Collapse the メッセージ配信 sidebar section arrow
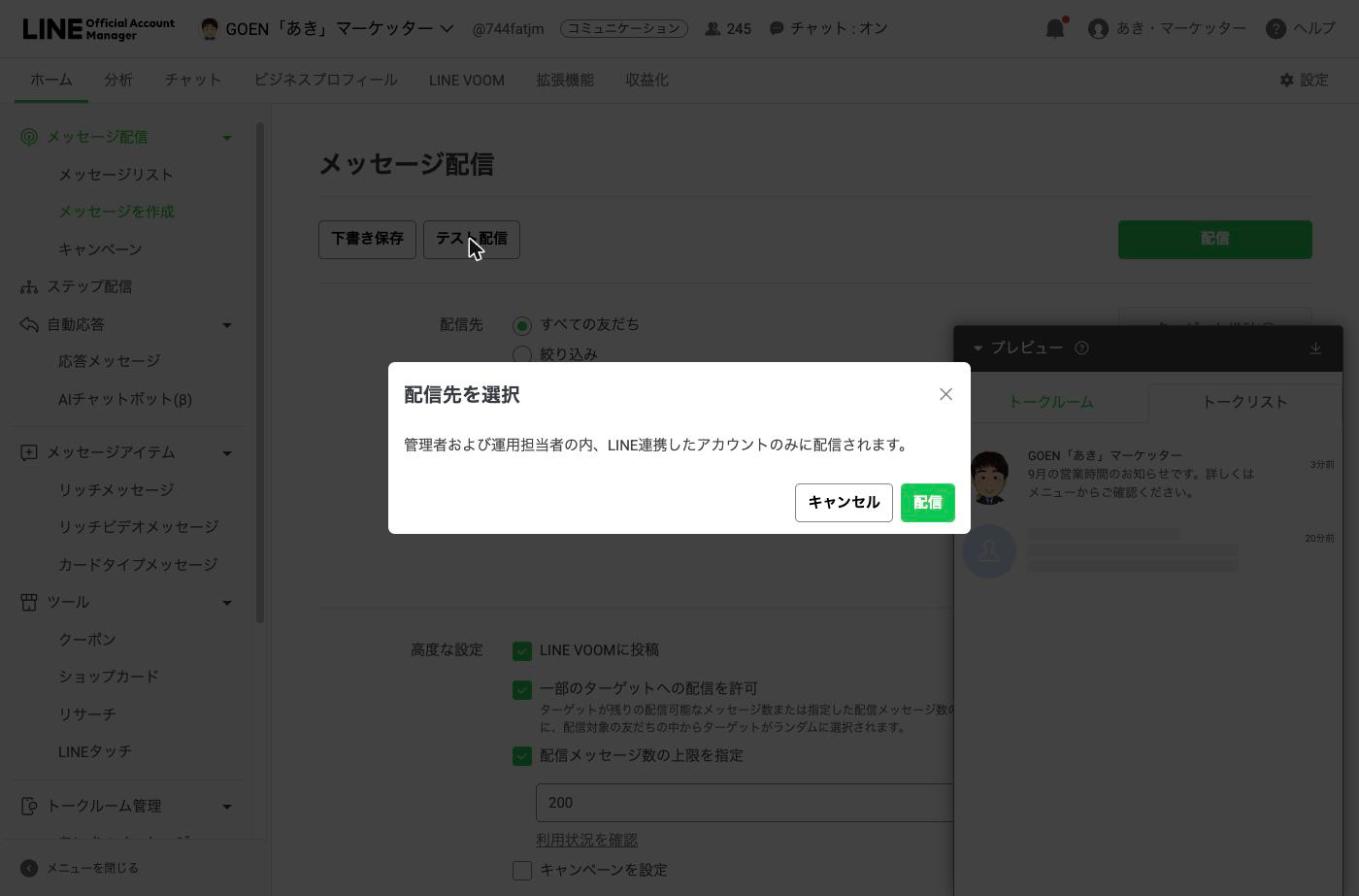This screenshot has height=896, width=1359. (x=227, y=137)
